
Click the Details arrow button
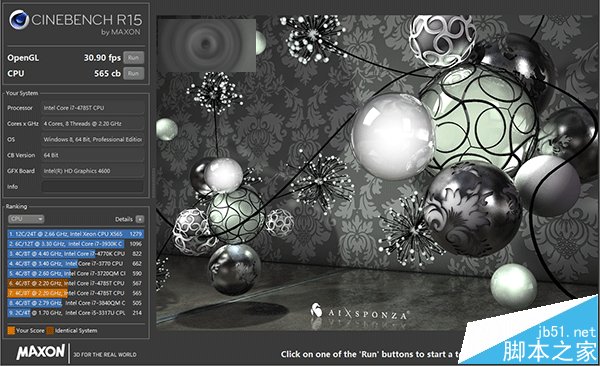pyautogui.click(x=140, y=219)
